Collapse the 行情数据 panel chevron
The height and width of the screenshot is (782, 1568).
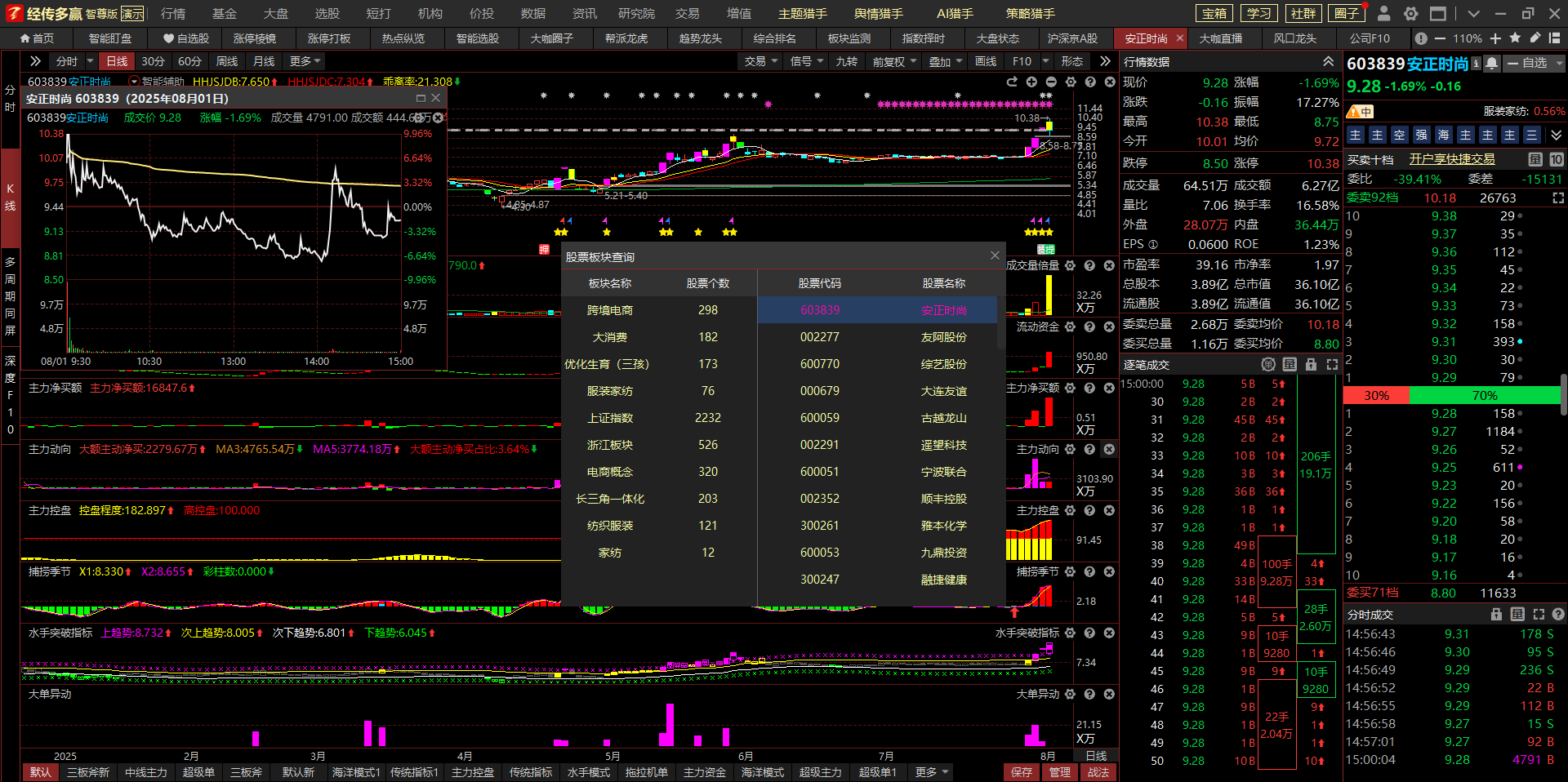click(1328, 62)
